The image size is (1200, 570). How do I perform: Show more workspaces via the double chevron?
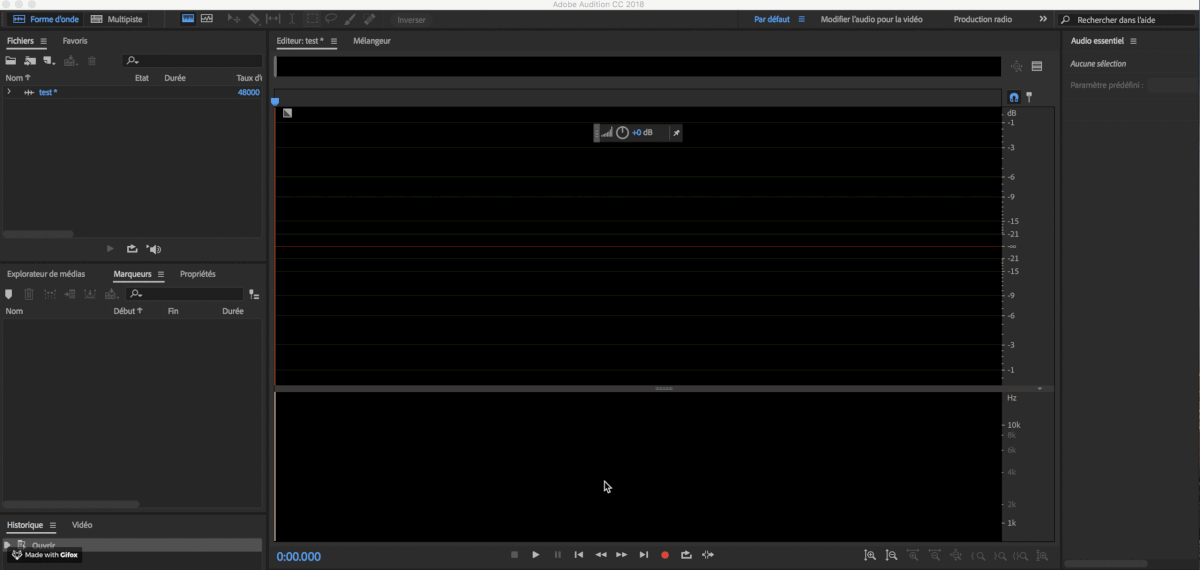(x=1043, y=19)
